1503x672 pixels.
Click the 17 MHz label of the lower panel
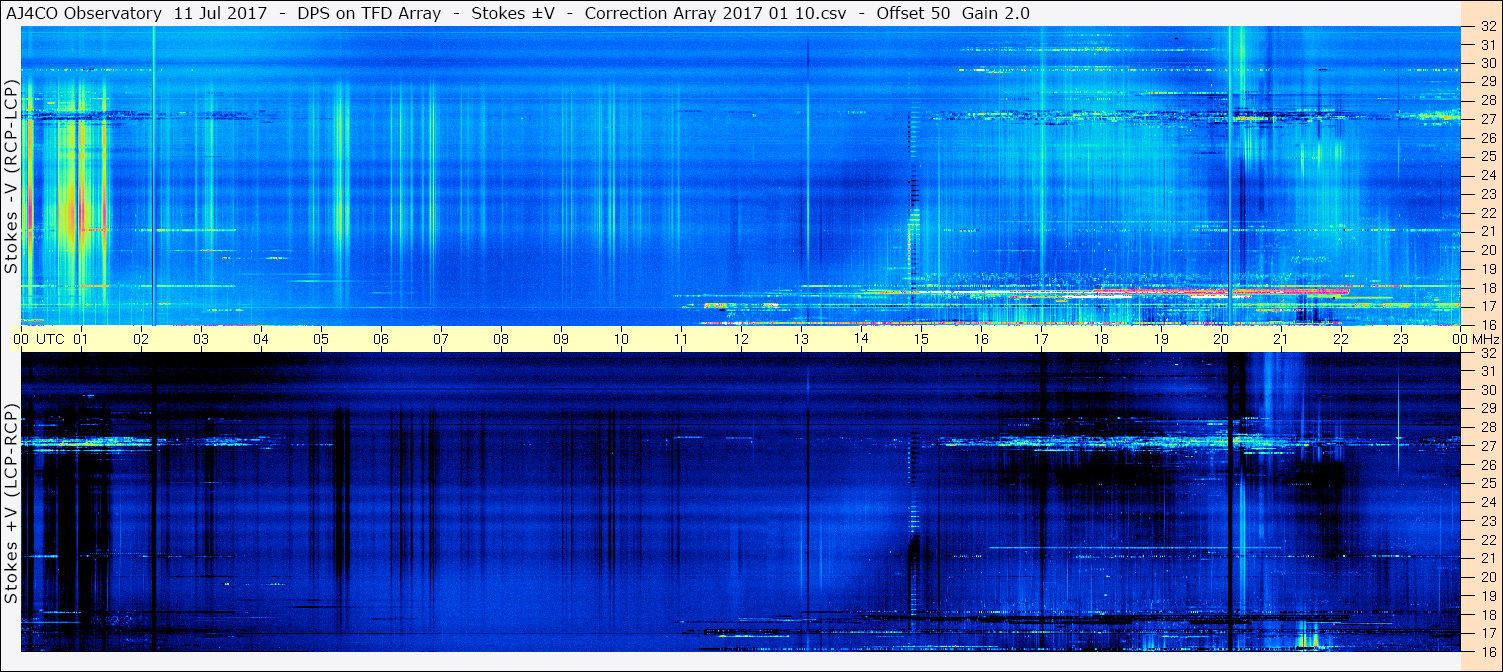click(x=1487, y=633)
